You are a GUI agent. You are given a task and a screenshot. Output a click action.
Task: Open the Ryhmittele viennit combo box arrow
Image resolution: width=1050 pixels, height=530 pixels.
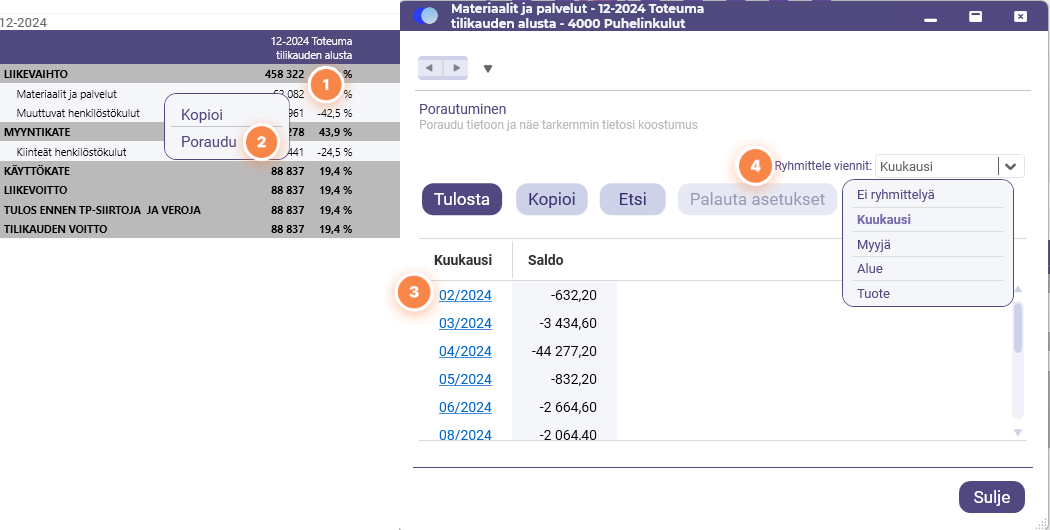(1011, 166)
